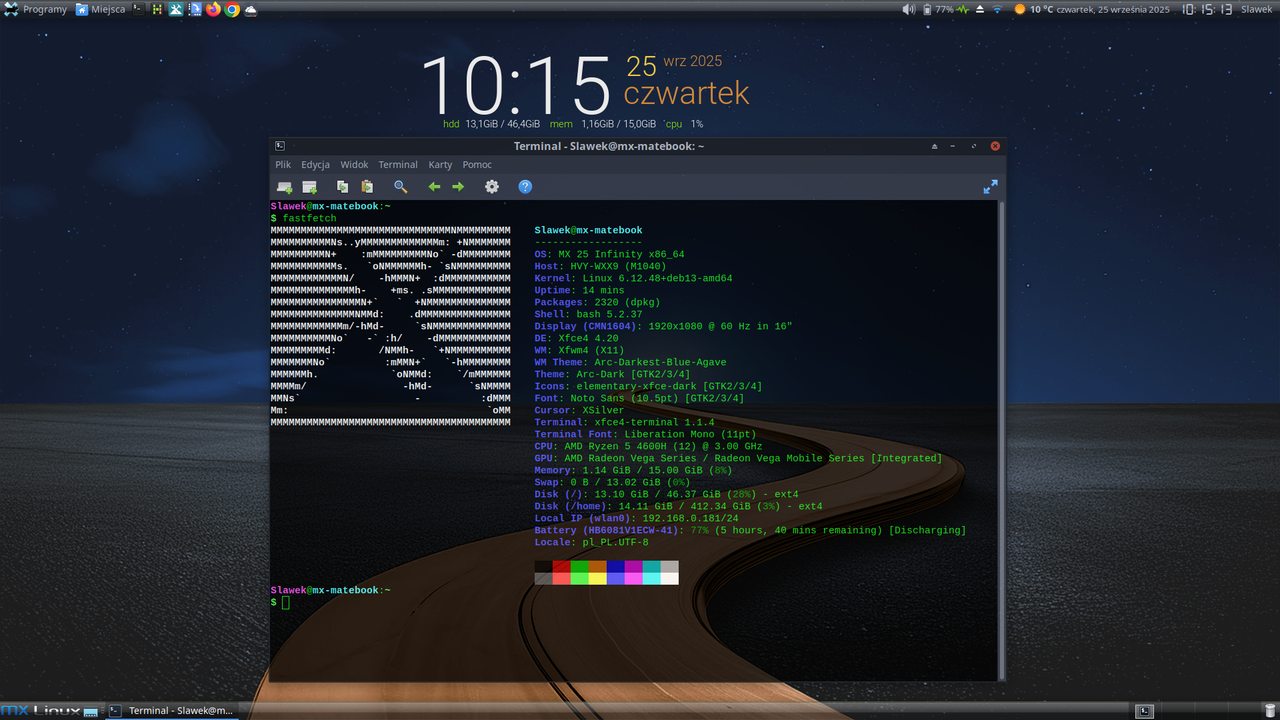Click the "CPU: AMD Ryzen 5 4600H" line
This screenshot has height=720, width=1280.
[x=648, y=446]
